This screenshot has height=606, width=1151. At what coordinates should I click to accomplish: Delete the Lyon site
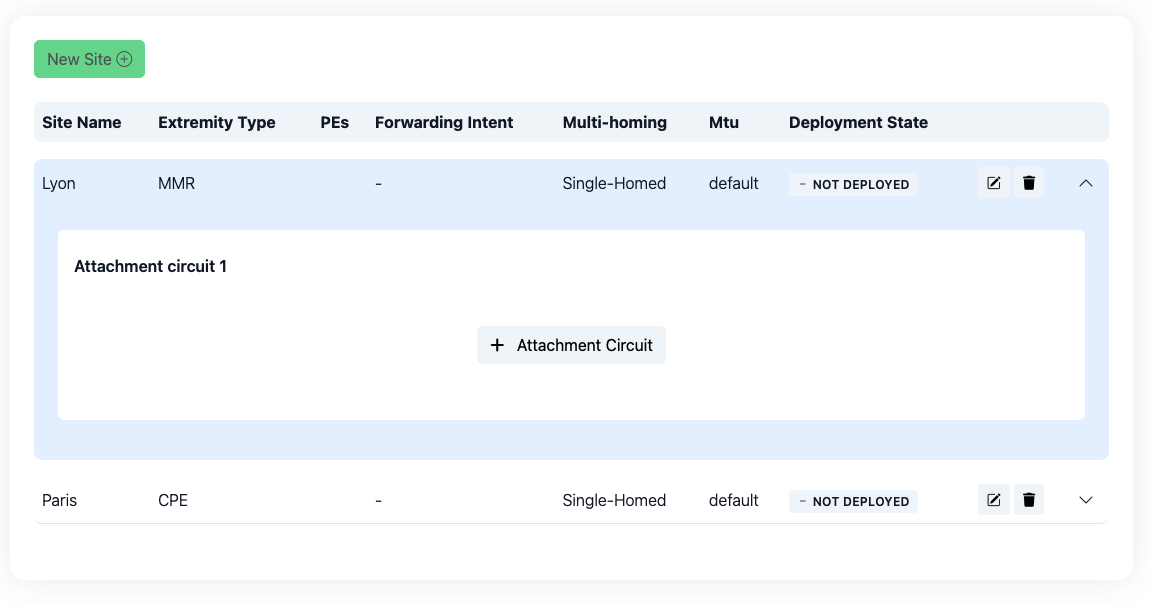click(1029, 183)
